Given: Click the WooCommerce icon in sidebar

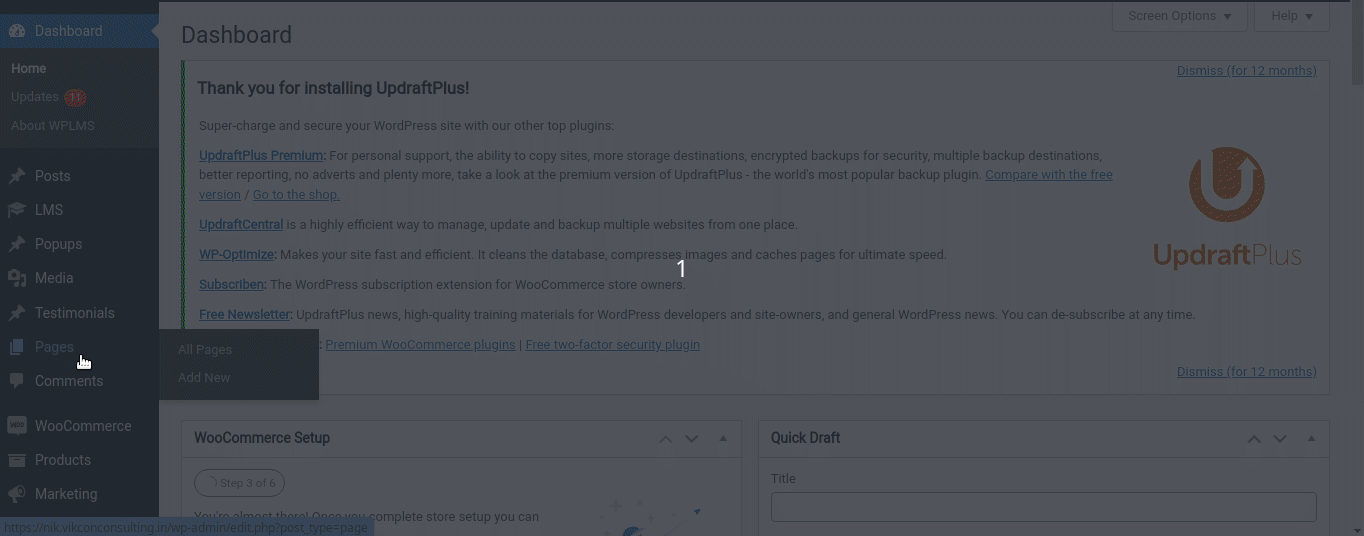Looking at the screenshot, I should pyautogui.click(x=17, y=426).
